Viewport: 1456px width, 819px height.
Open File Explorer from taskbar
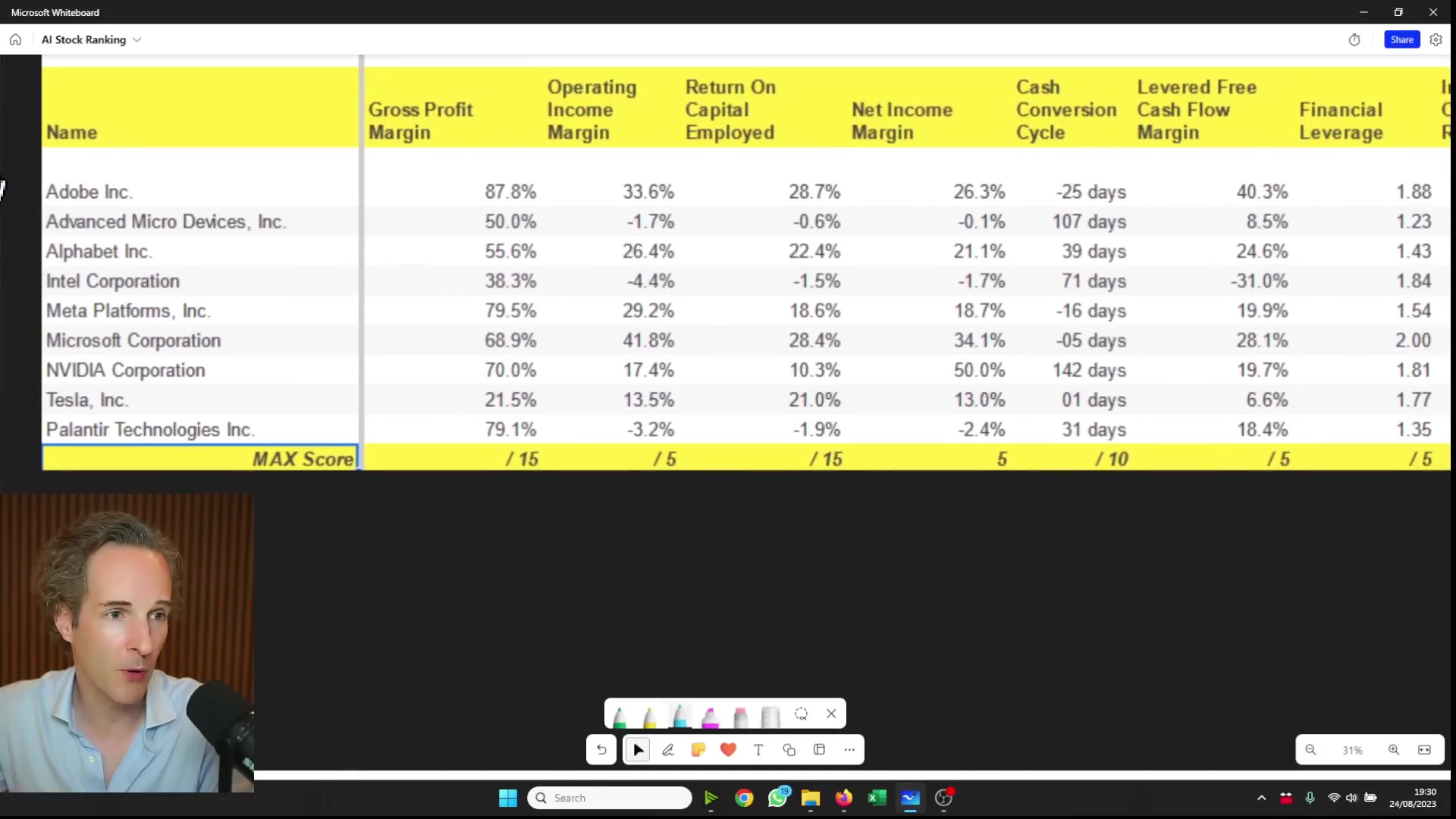pos(811,798)
